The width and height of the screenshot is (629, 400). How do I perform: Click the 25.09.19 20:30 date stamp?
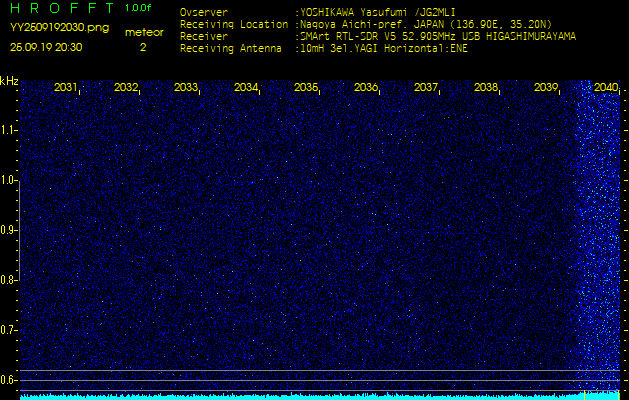tap(46, 47)
